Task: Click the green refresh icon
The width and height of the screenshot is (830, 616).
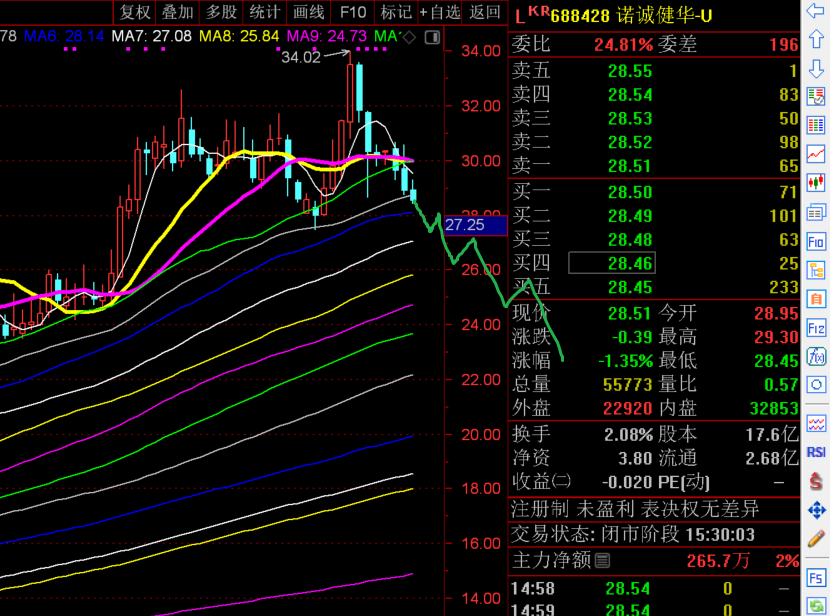Action: [x=816, y=605]
